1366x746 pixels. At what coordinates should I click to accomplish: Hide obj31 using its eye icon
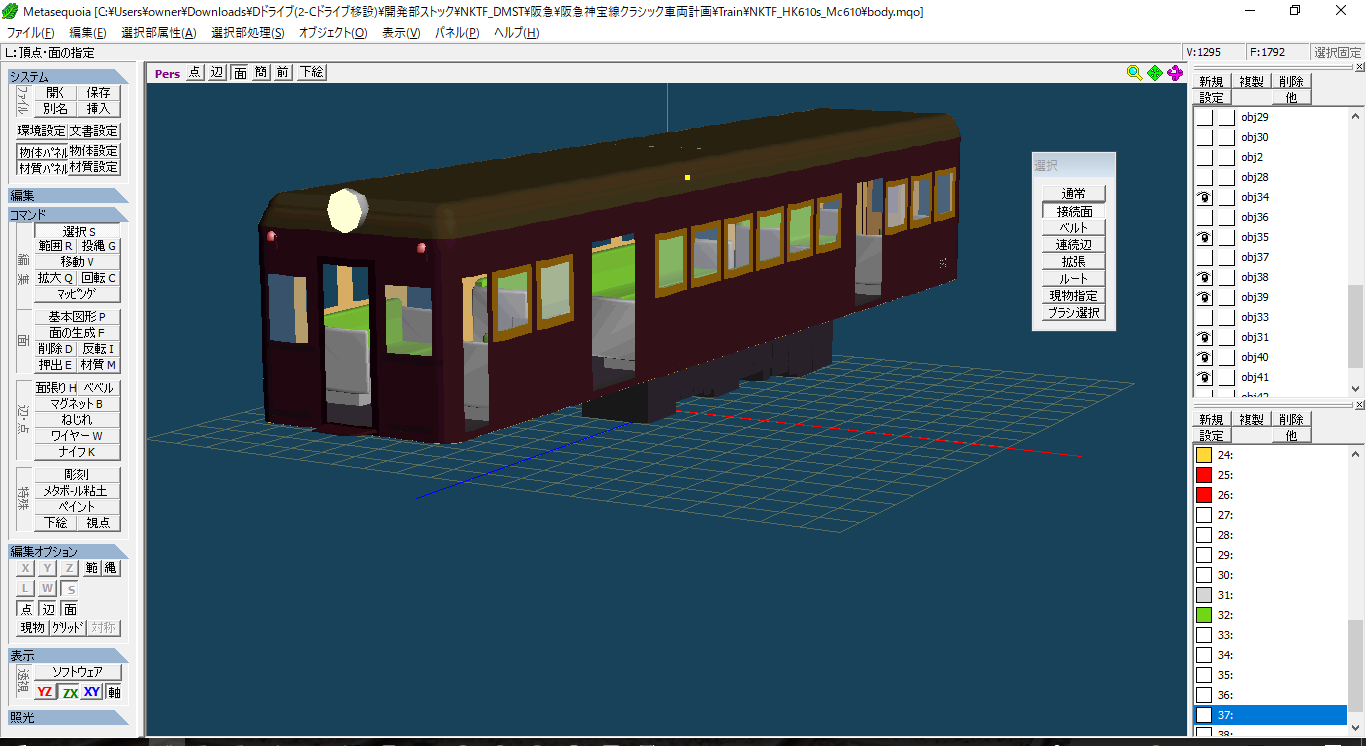1205,337
